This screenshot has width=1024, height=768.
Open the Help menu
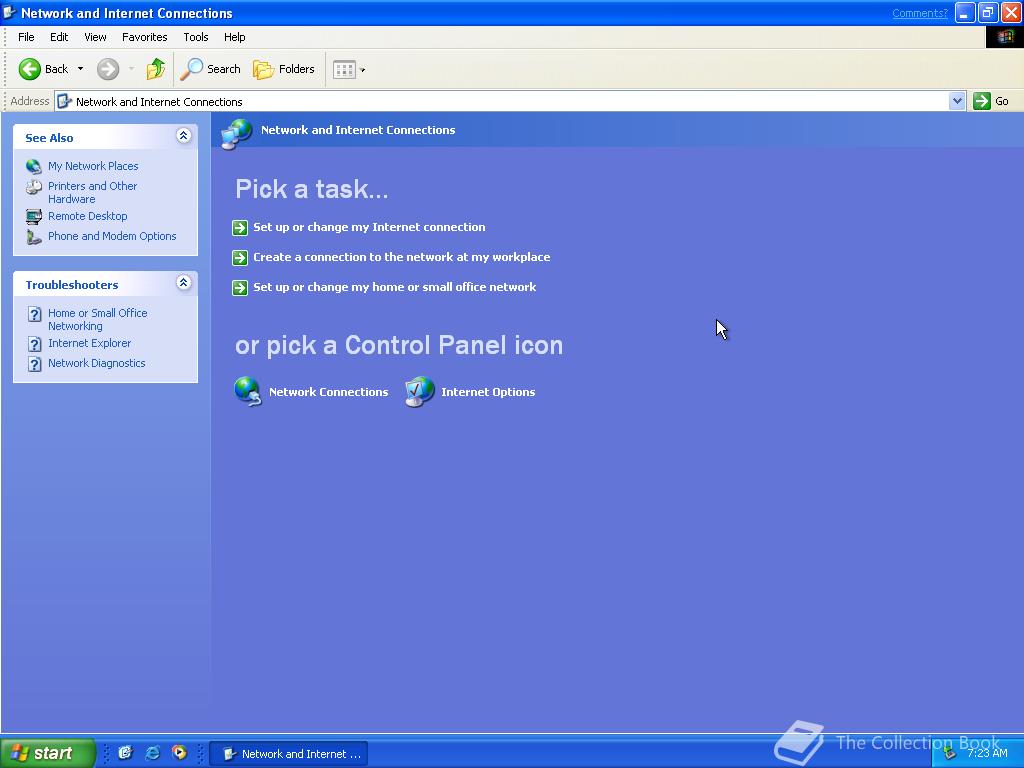(x=234, y=37)
